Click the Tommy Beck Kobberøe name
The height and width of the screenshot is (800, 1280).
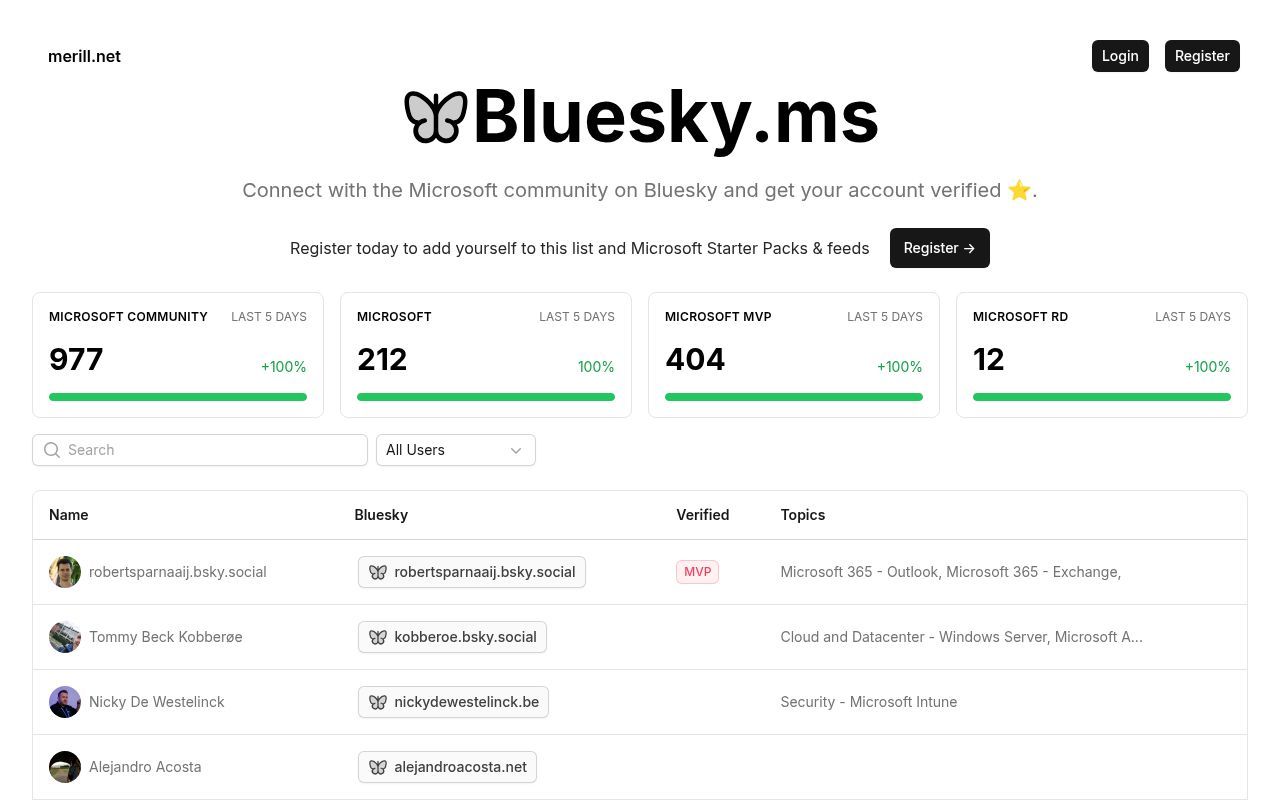pyautogui.click(x=166, y=637)
